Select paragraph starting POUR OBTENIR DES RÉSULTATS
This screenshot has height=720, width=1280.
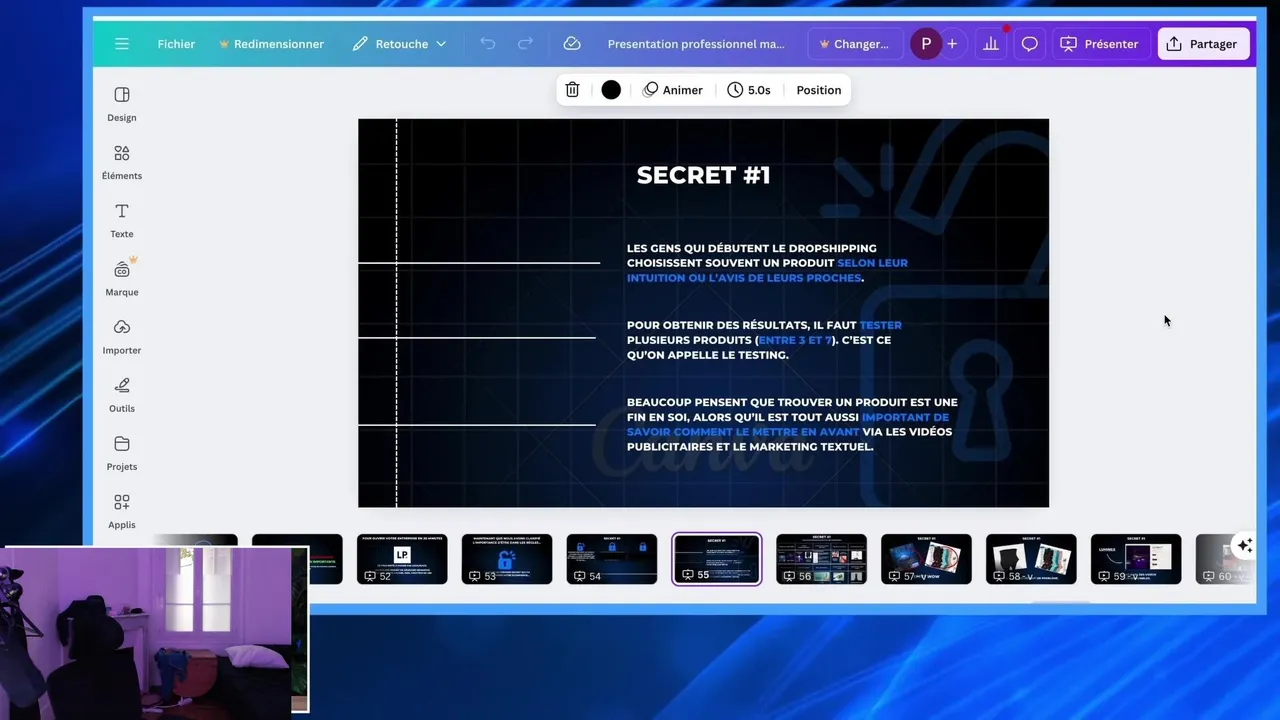[764, 340]
